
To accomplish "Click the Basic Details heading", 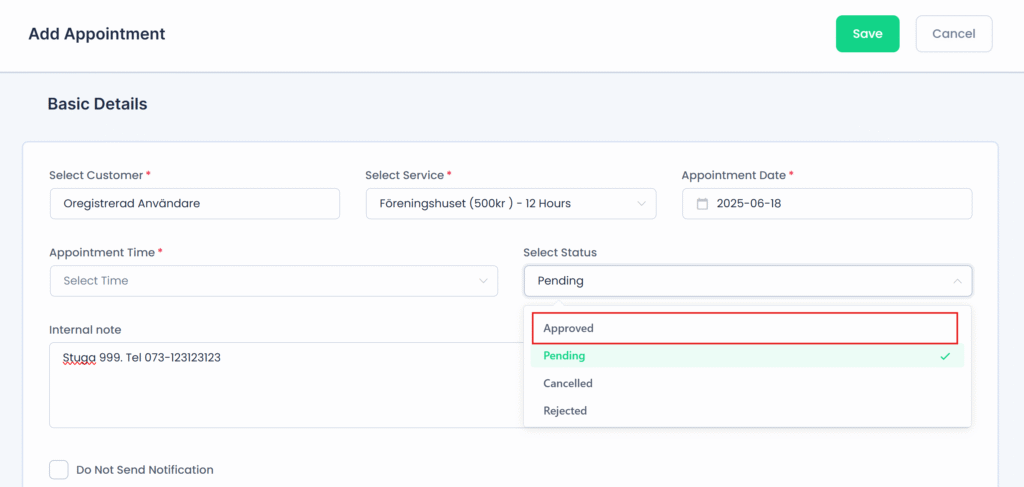I will pyautogui.click(x=97, y=104).
